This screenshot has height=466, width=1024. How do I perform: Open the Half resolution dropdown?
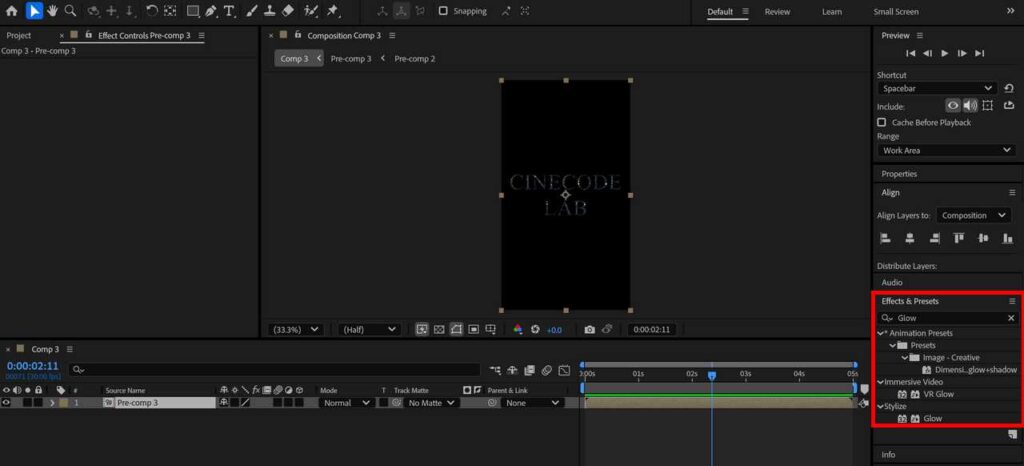coord(369,330)
